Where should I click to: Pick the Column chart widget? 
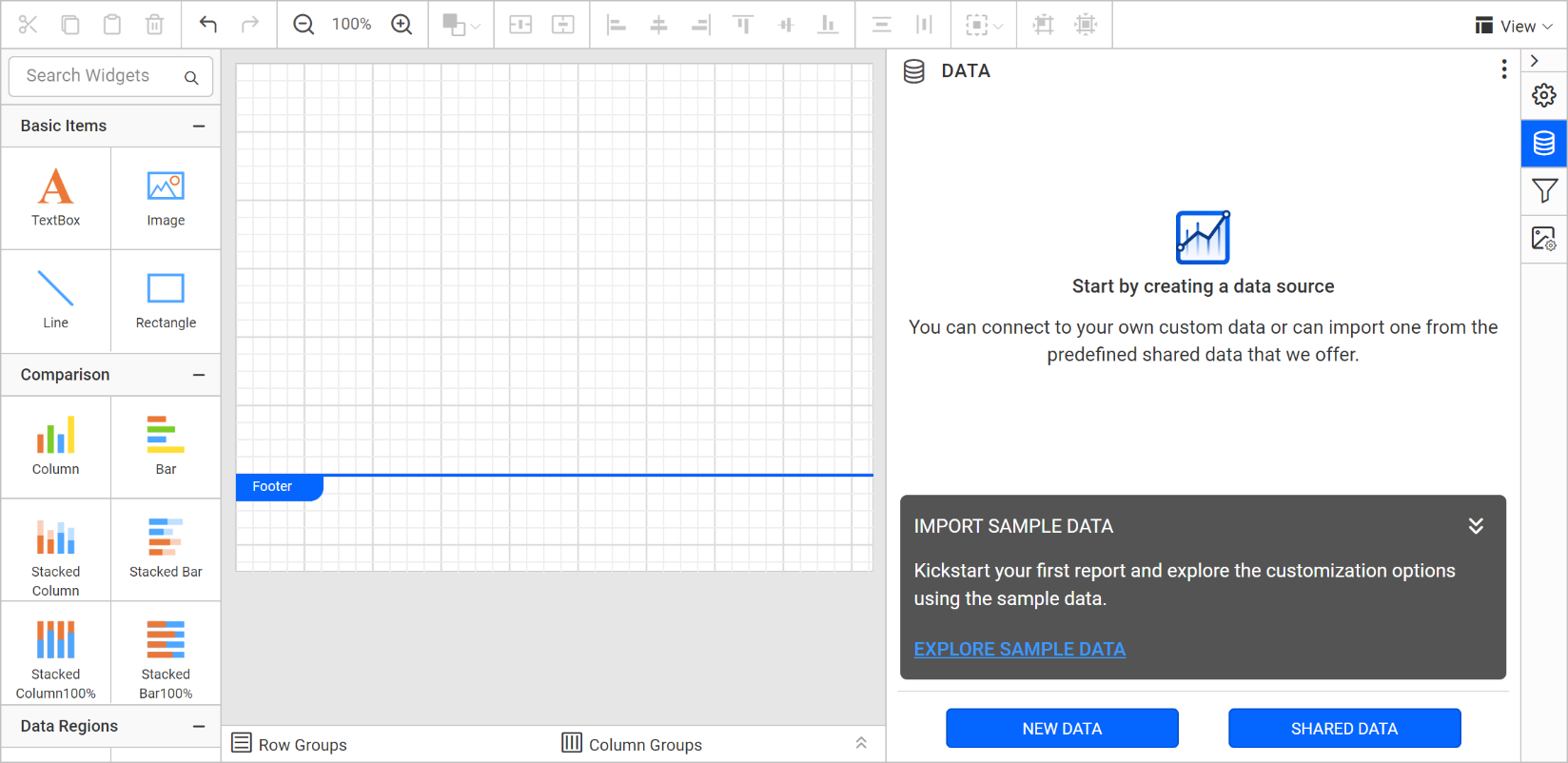(x=56, y=446)
